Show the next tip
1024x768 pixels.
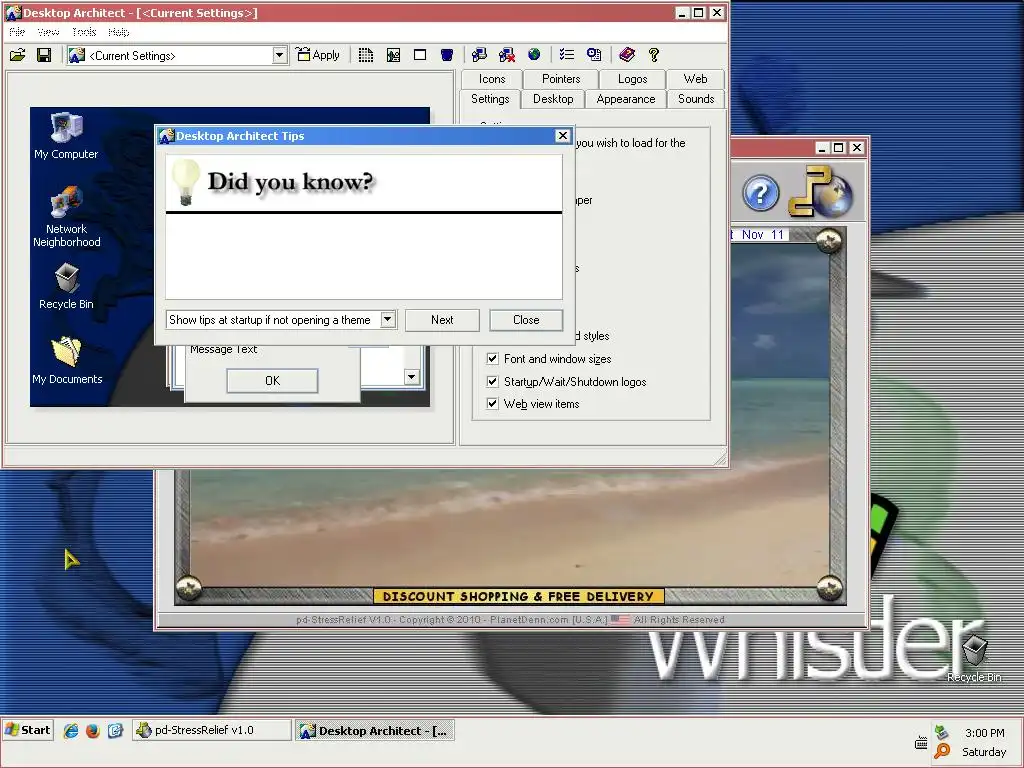(x=442, y=320)
